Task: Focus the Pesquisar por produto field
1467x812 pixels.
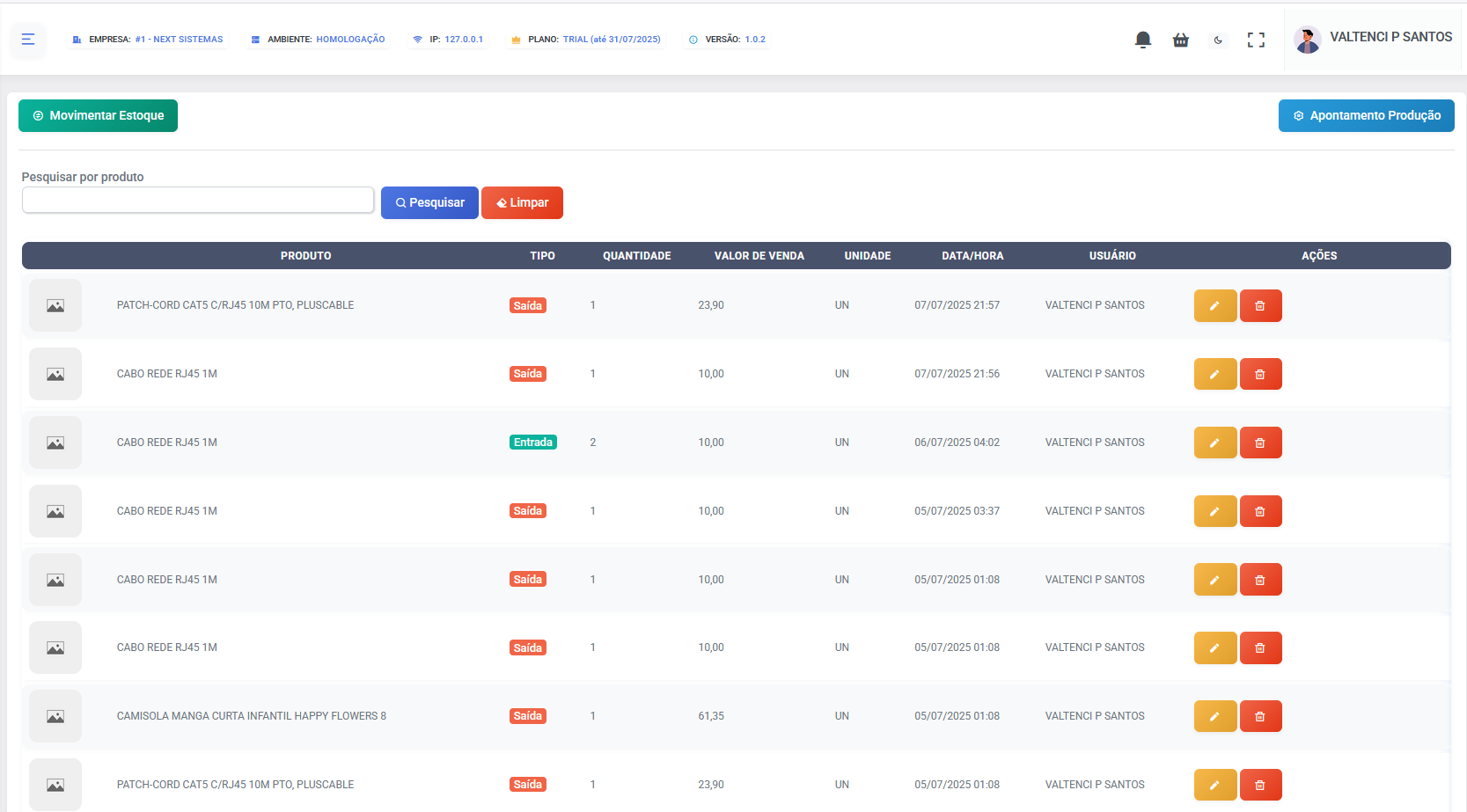Action: coord(198,201)
